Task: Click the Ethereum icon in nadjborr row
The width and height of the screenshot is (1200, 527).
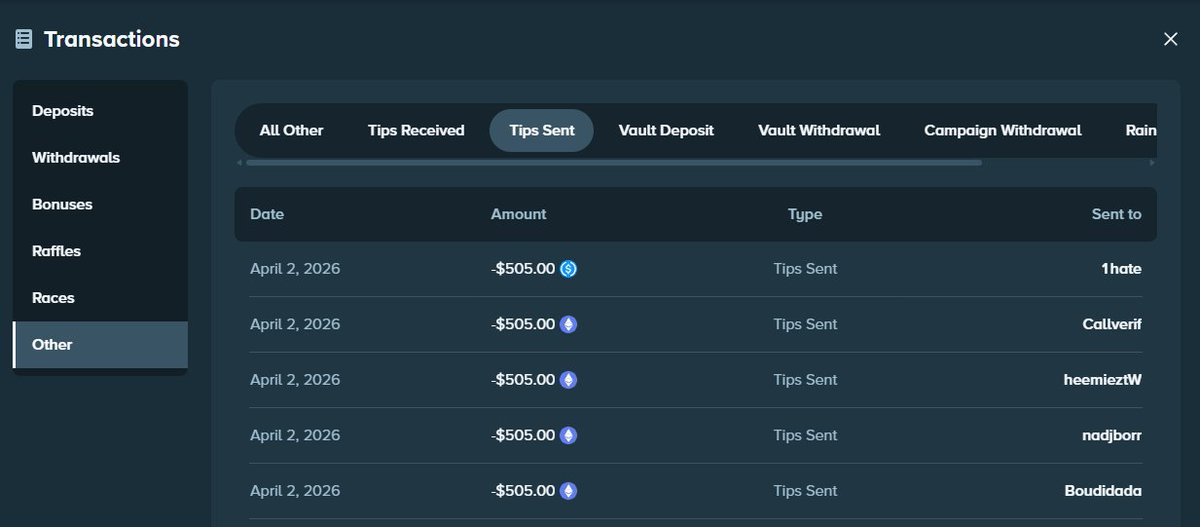Action: tap(568, 436)
